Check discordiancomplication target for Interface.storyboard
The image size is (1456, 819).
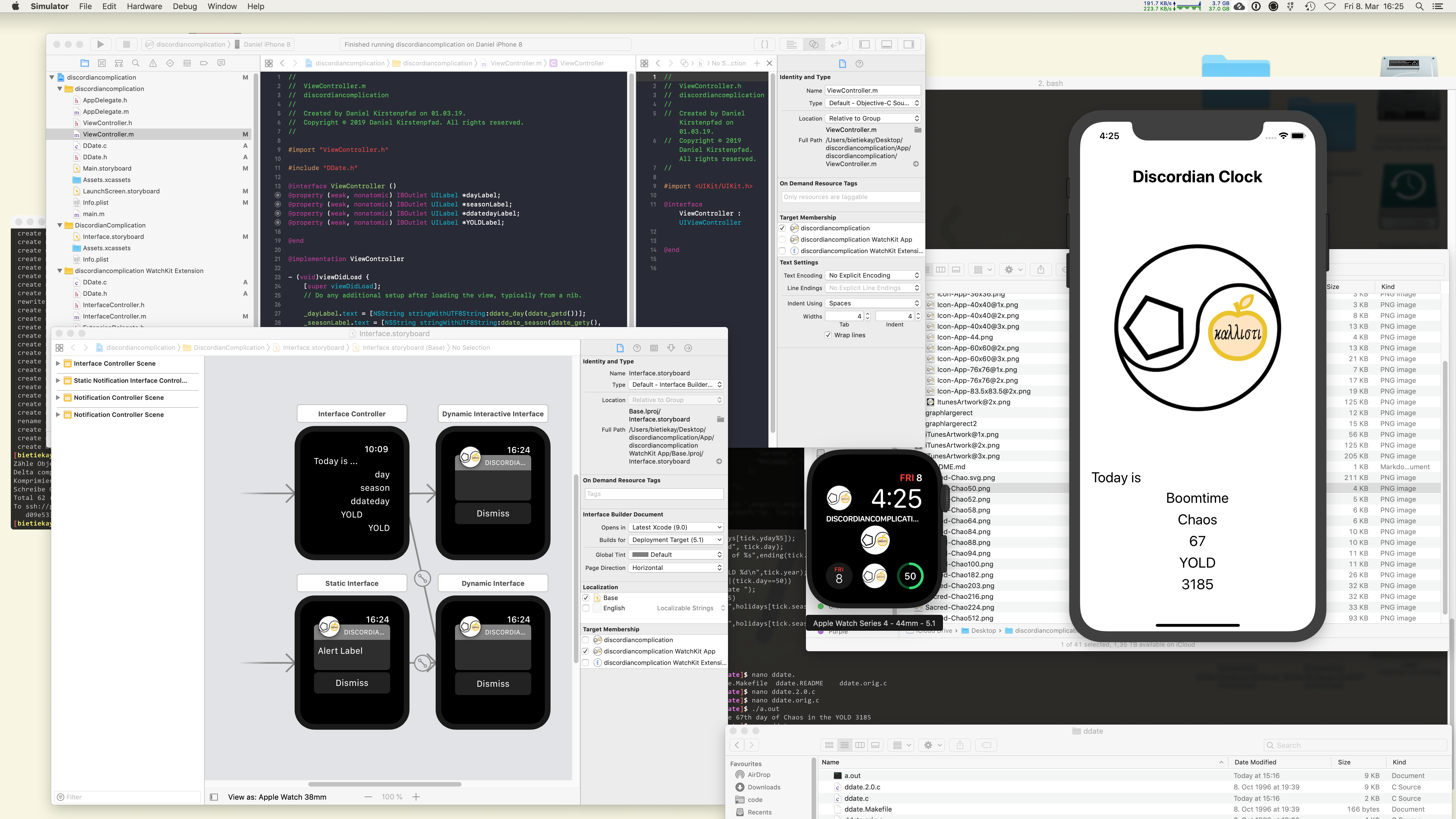pos(586,640)
